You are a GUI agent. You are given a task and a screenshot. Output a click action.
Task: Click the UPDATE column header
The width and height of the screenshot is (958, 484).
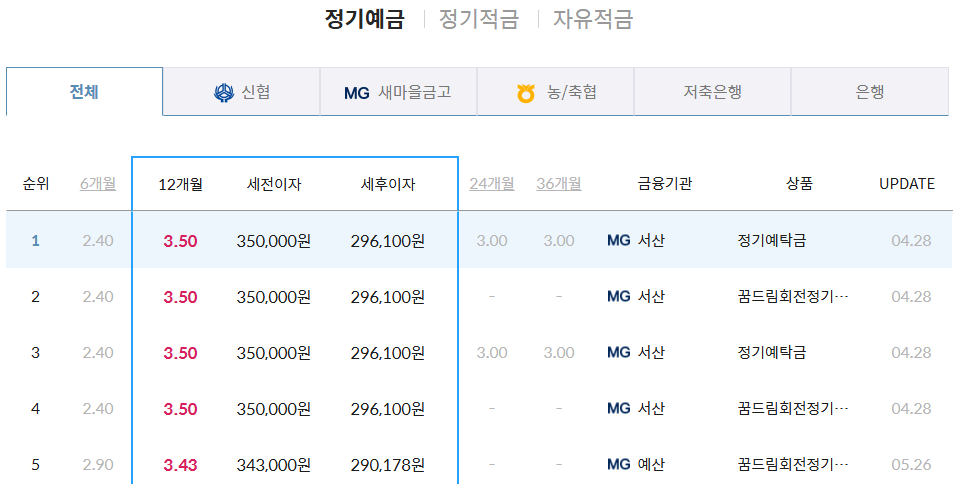coord(907,184)
